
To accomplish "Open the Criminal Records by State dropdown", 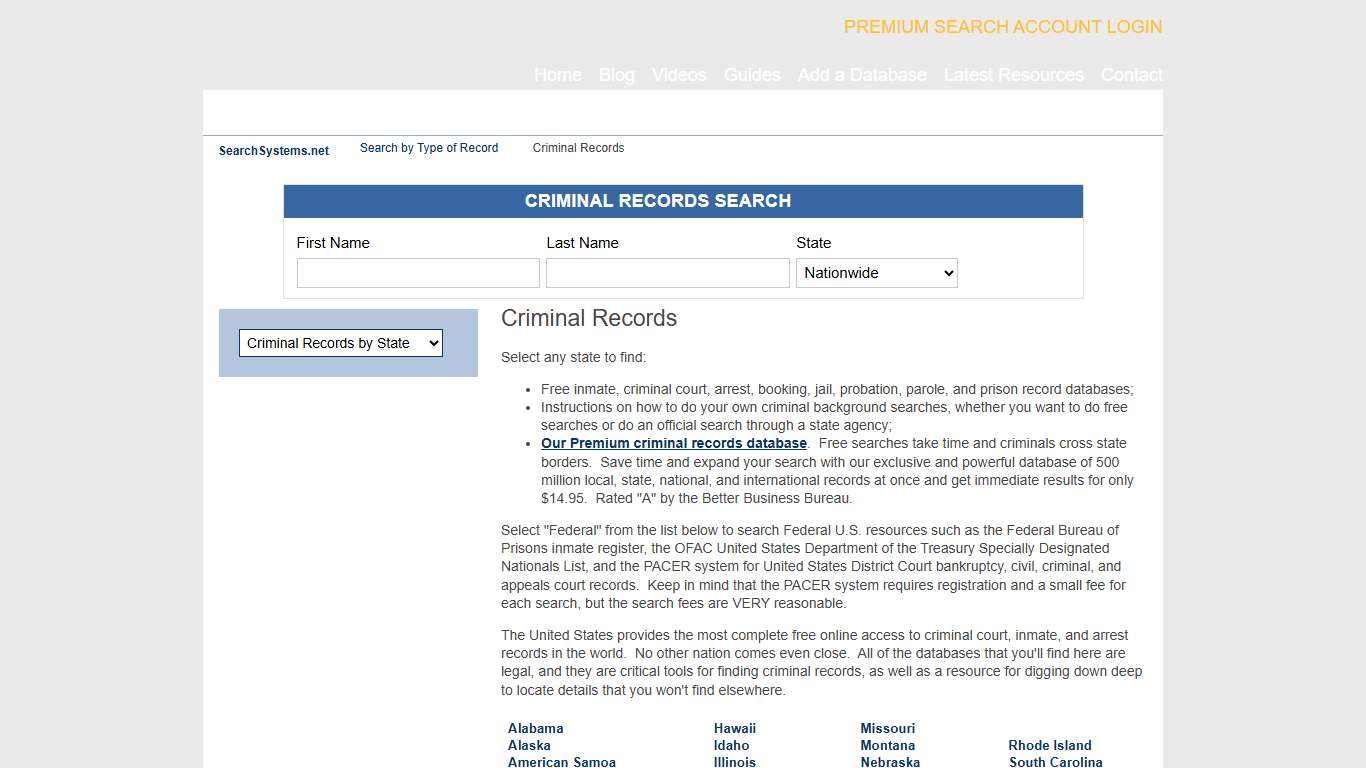I will click(x=340, y=343).
